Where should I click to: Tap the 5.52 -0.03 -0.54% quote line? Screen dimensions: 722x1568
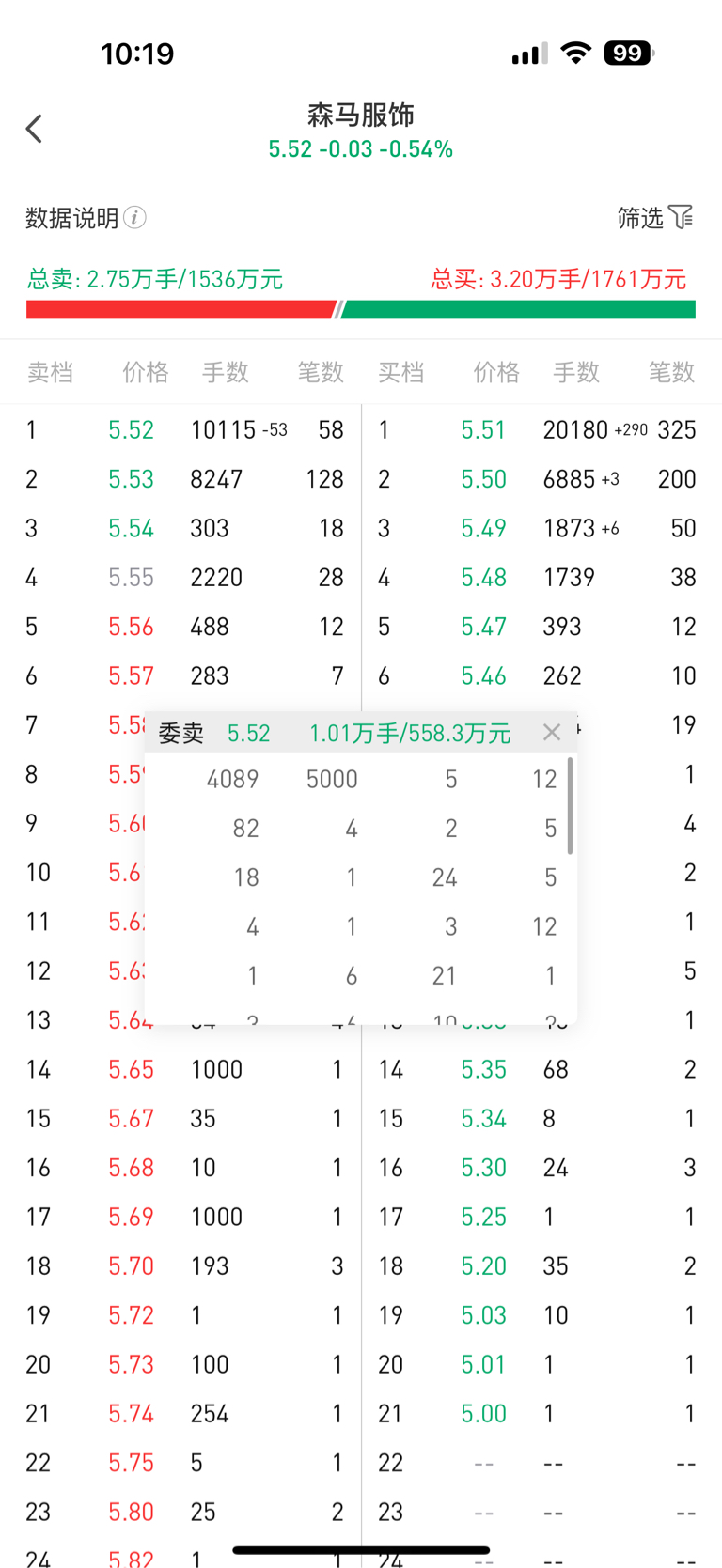(361, 149)
